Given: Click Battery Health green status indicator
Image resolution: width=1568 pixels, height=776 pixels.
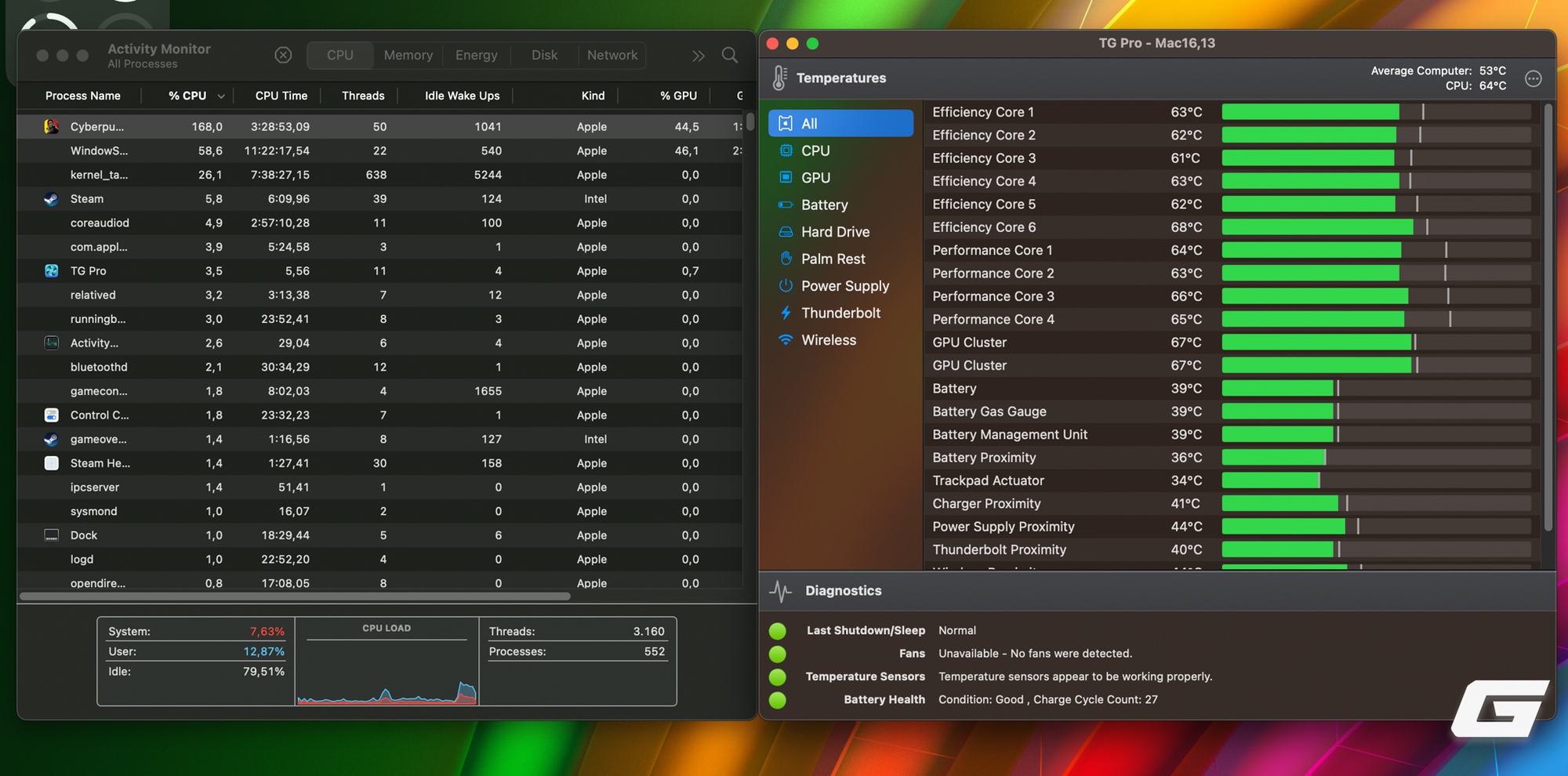Looking at the screenshot, I should click(x=778, y=700).
